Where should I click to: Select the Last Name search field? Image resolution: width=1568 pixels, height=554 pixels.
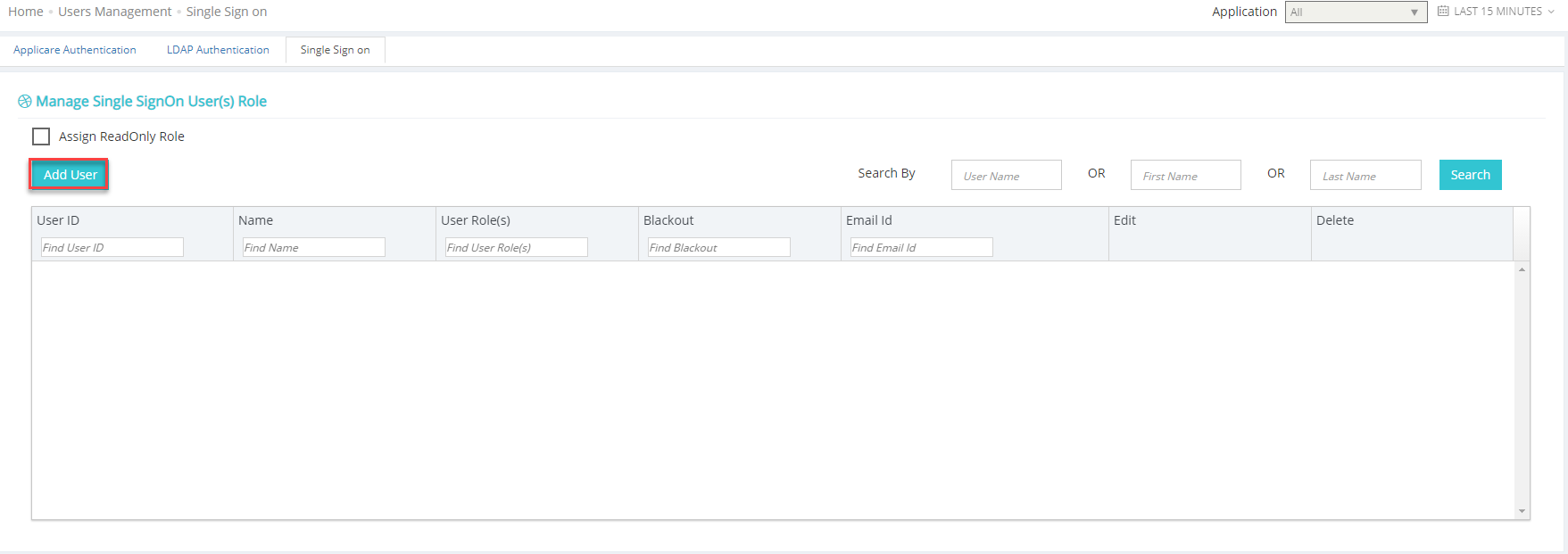(x=1365, y=176)
